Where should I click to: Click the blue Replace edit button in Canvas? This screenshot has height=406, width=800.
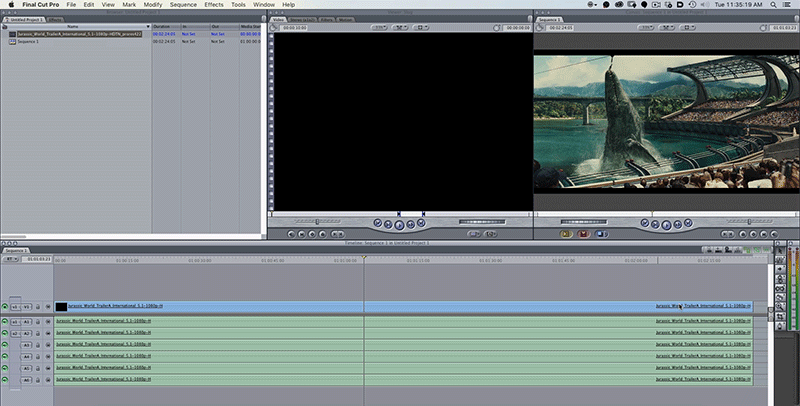pos(601,234)
